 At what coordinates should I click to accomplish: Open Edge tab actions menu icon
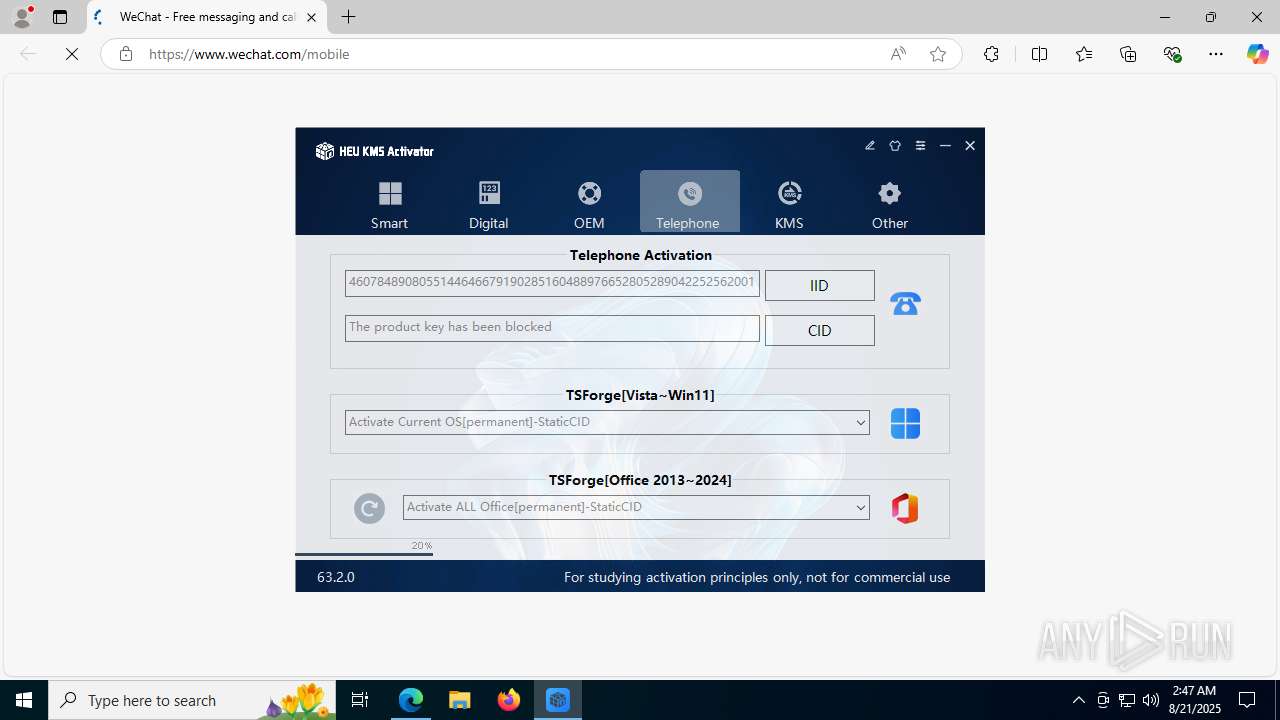[x=60, y=17]
